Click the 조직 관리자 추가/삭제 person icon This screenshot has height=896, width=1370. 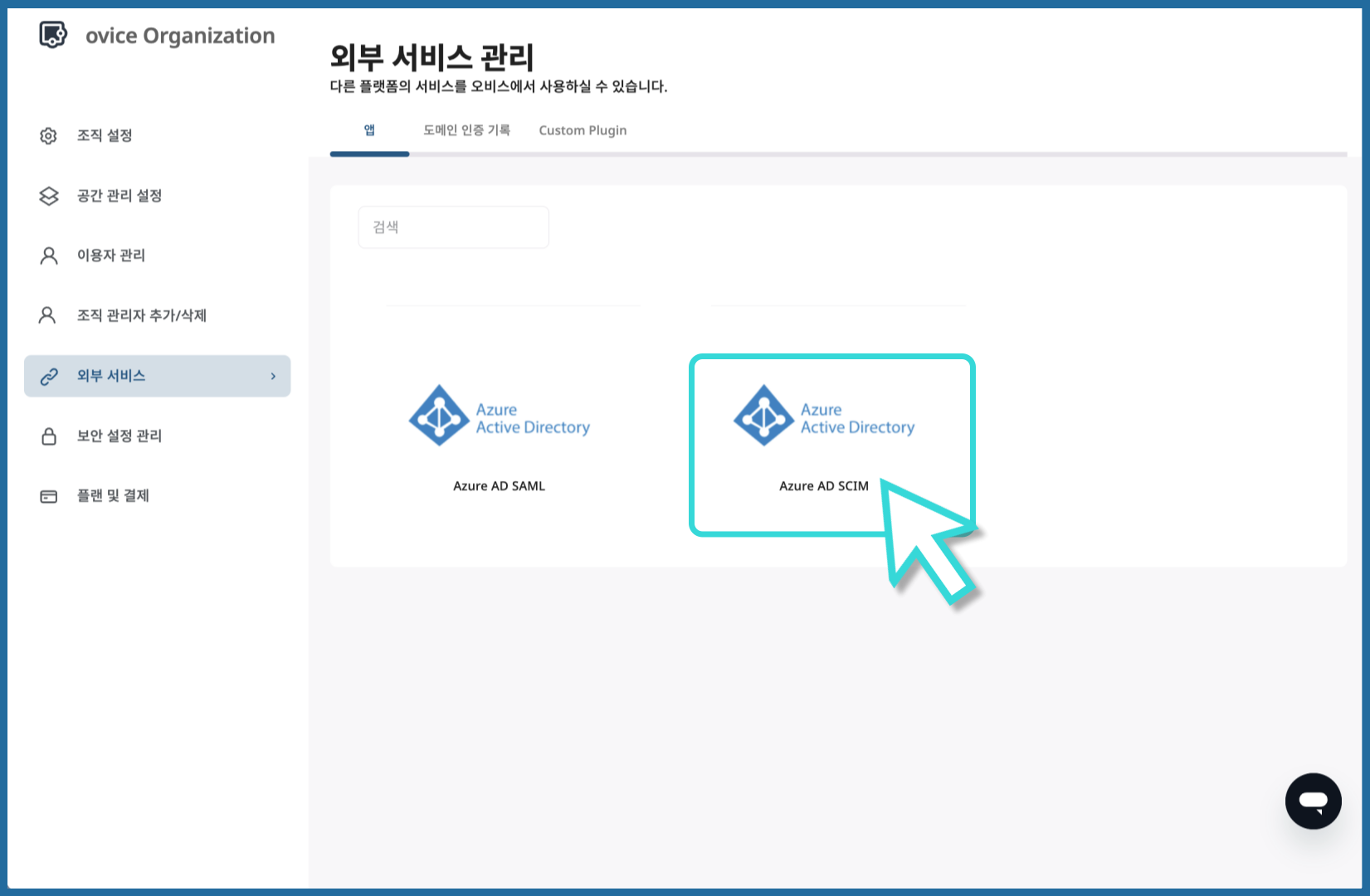pyautogui.click(x=47, y=315)
